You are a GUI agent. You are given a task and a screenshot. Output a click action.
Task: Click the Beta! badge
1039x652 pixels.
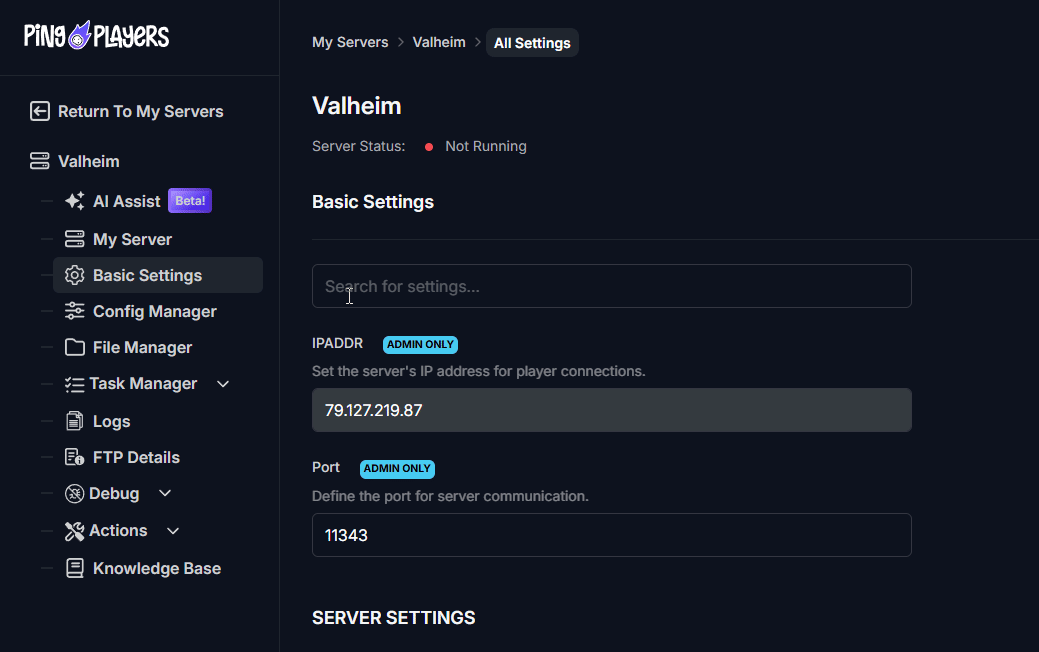[190, 201]
